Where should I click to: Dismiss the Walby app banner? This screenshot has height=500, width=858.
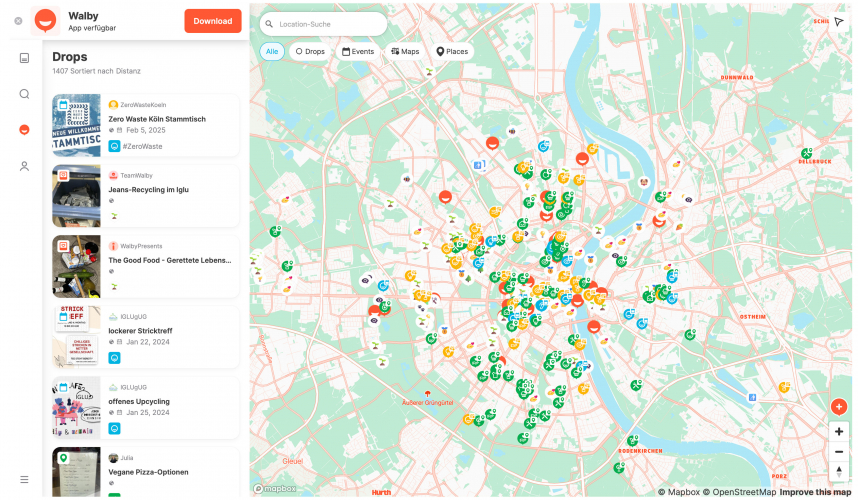pyautogui.click(x=18, y=21)
